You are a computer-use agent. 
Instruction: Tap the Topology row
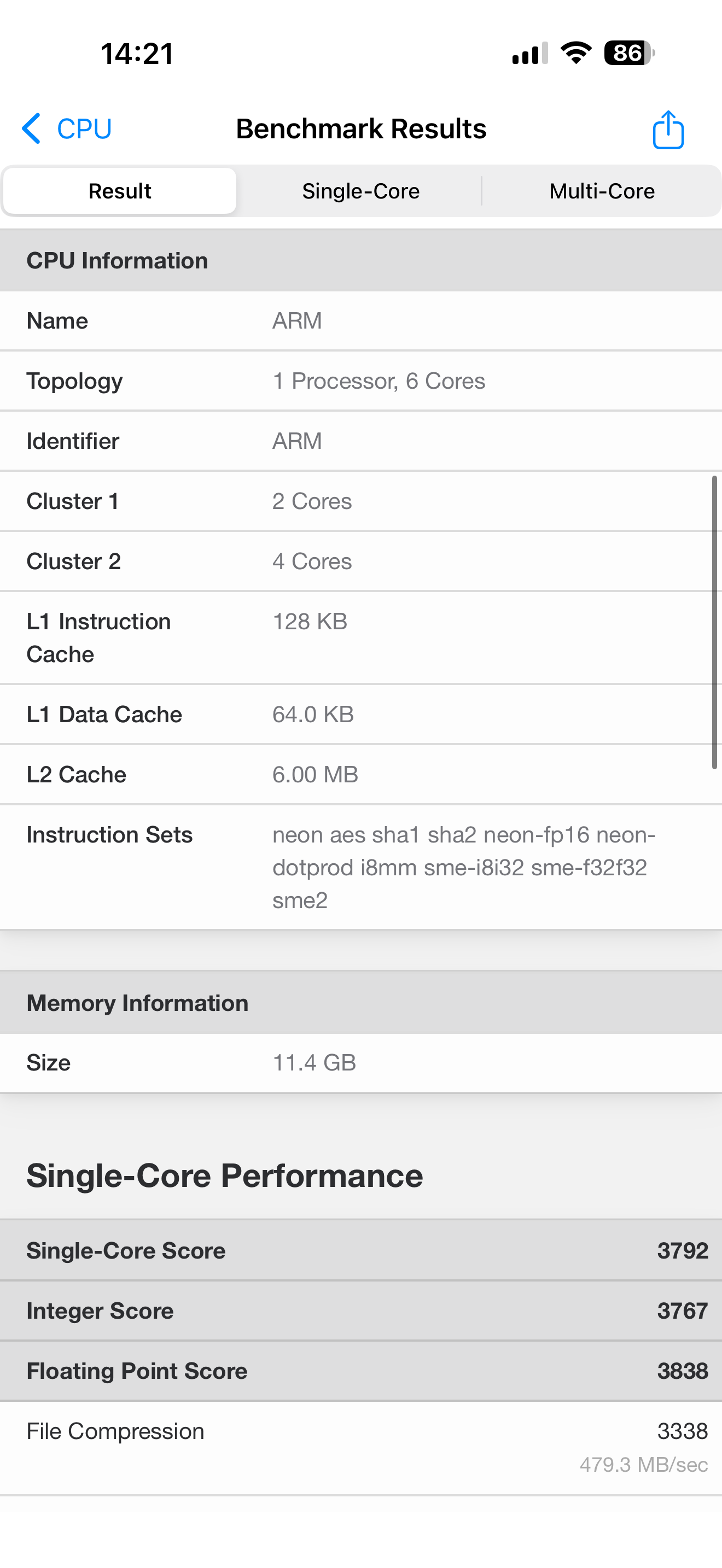[361, 381]
